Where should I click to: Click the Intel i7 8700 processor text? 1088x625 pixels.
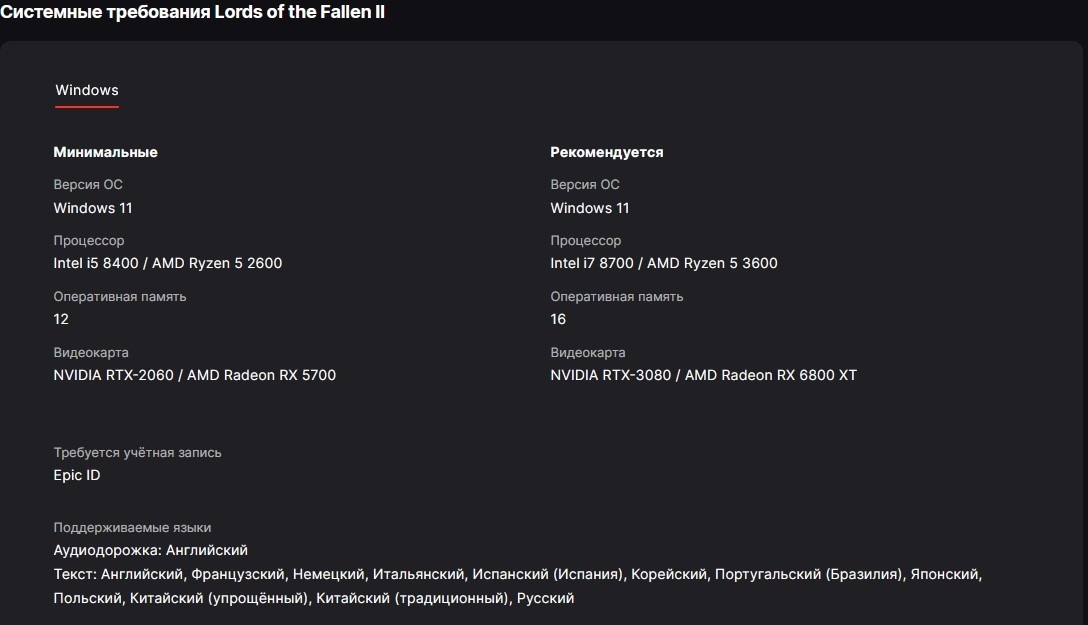[595, 263]
